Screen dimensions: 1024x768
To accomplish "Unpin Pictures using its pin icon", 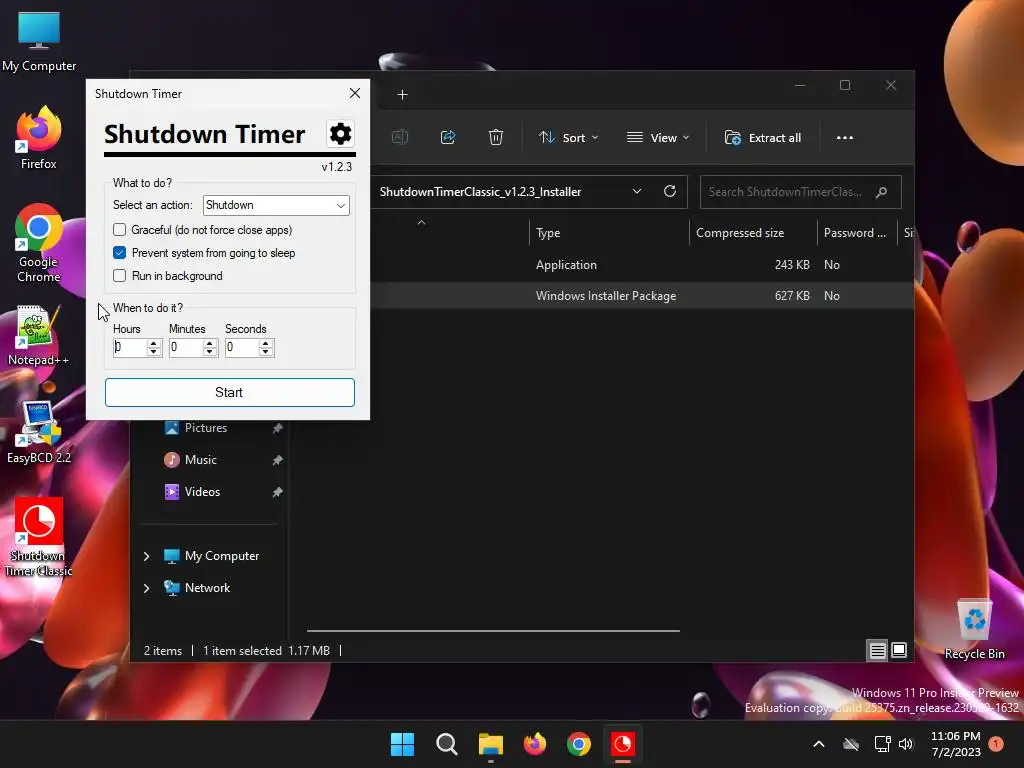I will (x=278, y=428).
